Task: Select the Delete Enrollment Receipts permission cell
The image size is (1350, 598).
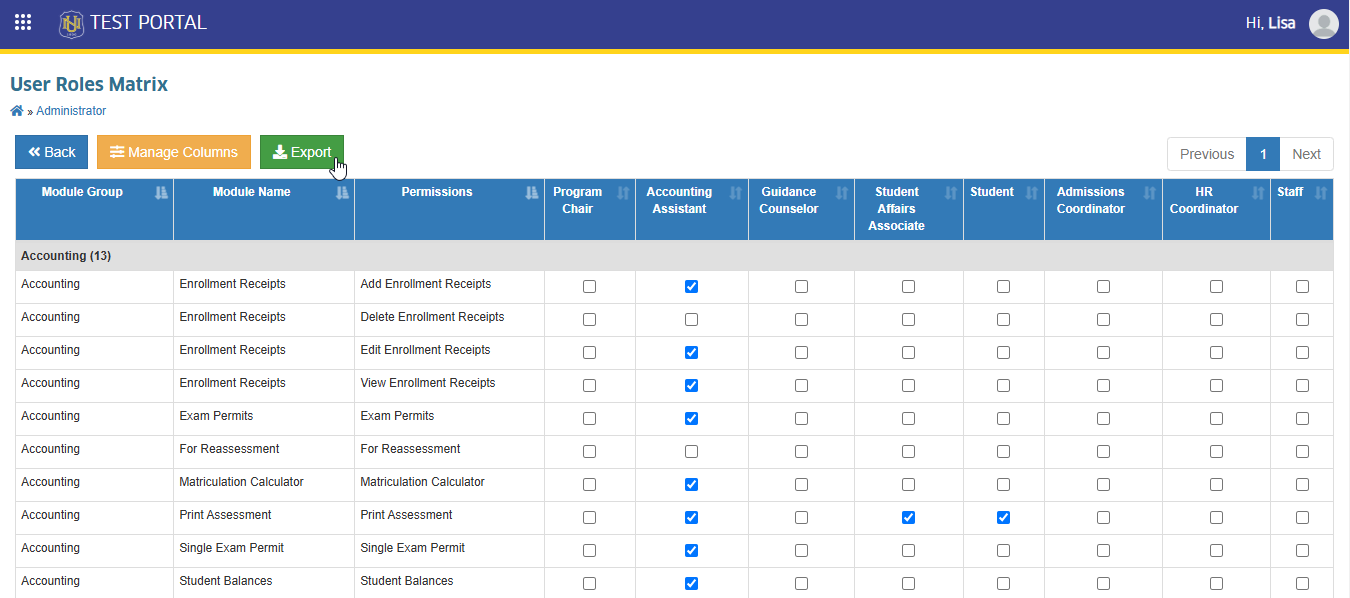Action: (449, 320)
